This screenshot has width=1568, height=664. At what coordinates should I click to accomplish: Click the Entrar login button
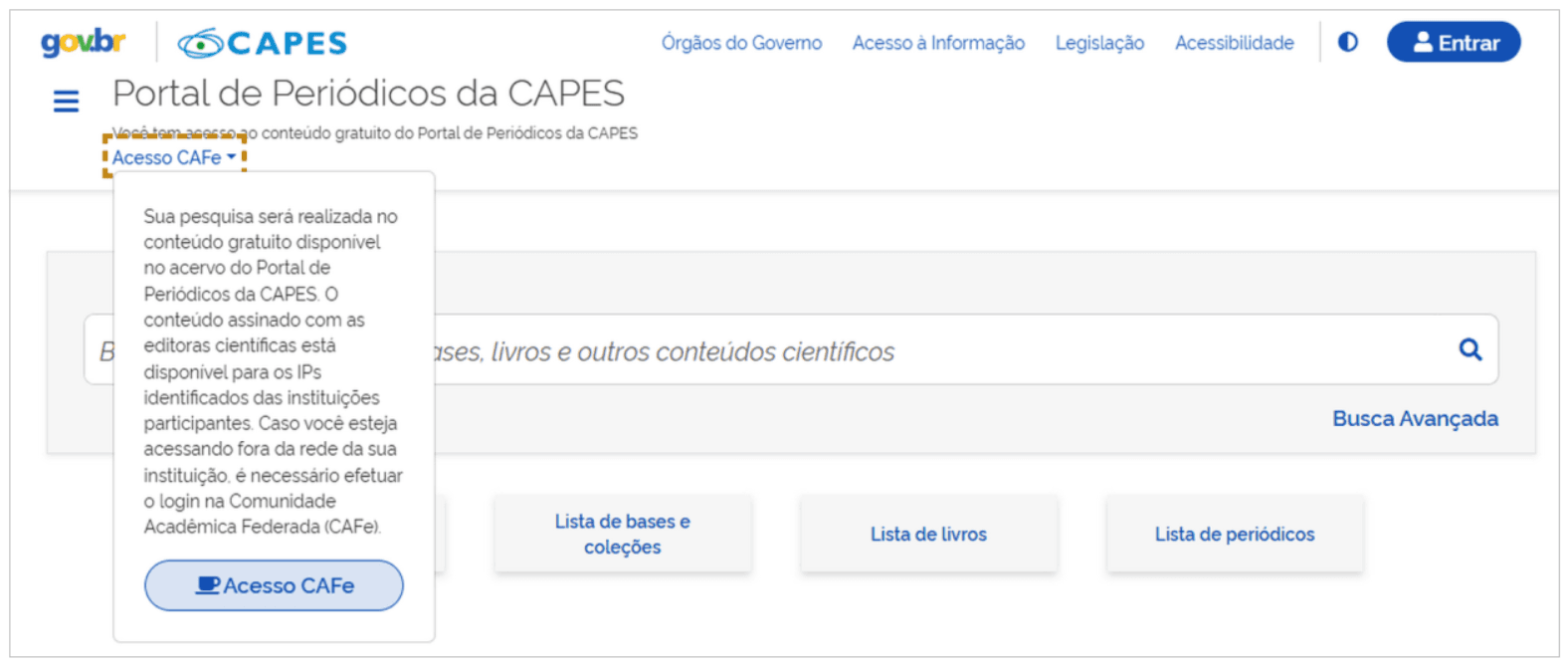pyautogui.click(x=1454, y=42)
